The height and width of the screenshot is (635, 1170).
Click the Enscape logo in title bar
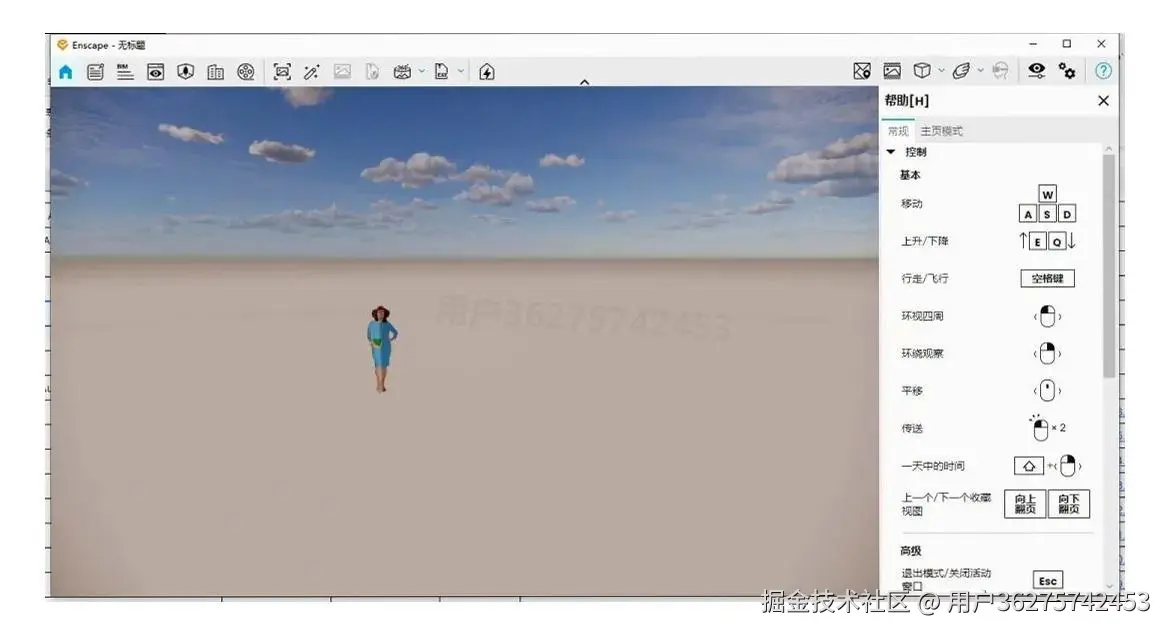(63, 45)
